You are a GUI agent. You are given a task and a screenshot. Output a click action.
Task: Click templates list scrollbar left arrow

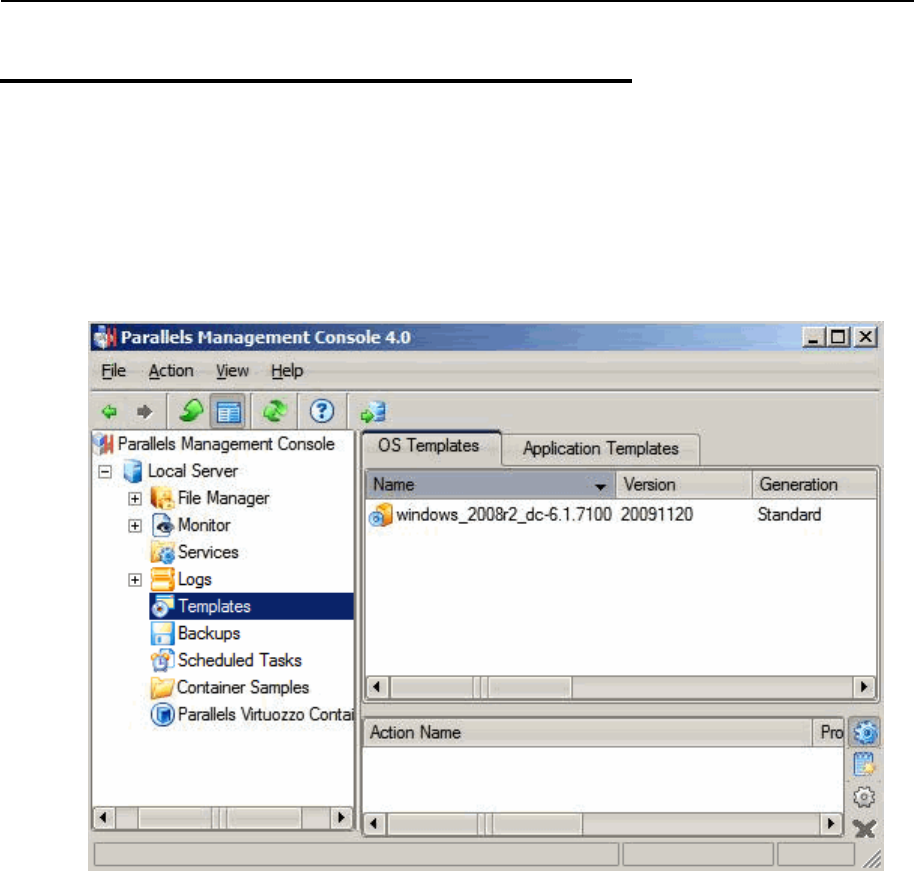pos(377,687)
